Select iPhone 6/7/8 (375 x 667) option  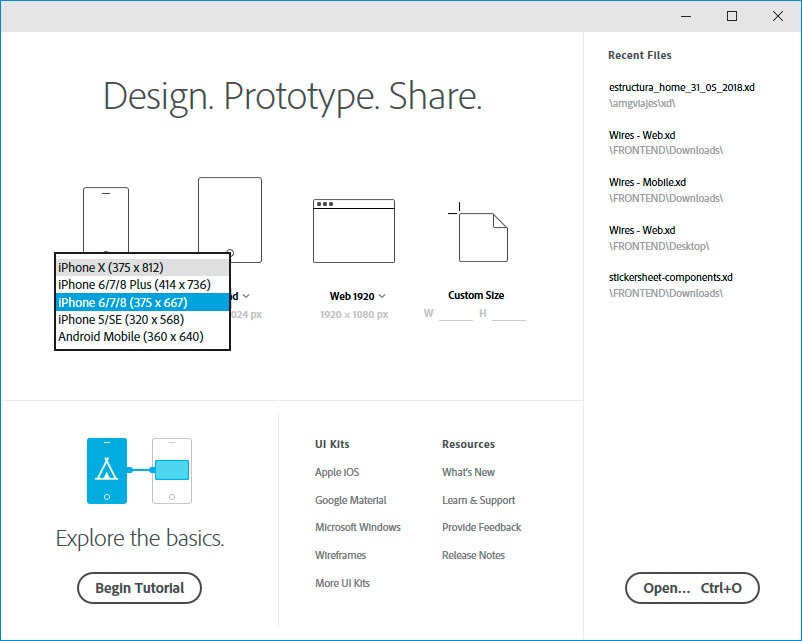[142, 302]
